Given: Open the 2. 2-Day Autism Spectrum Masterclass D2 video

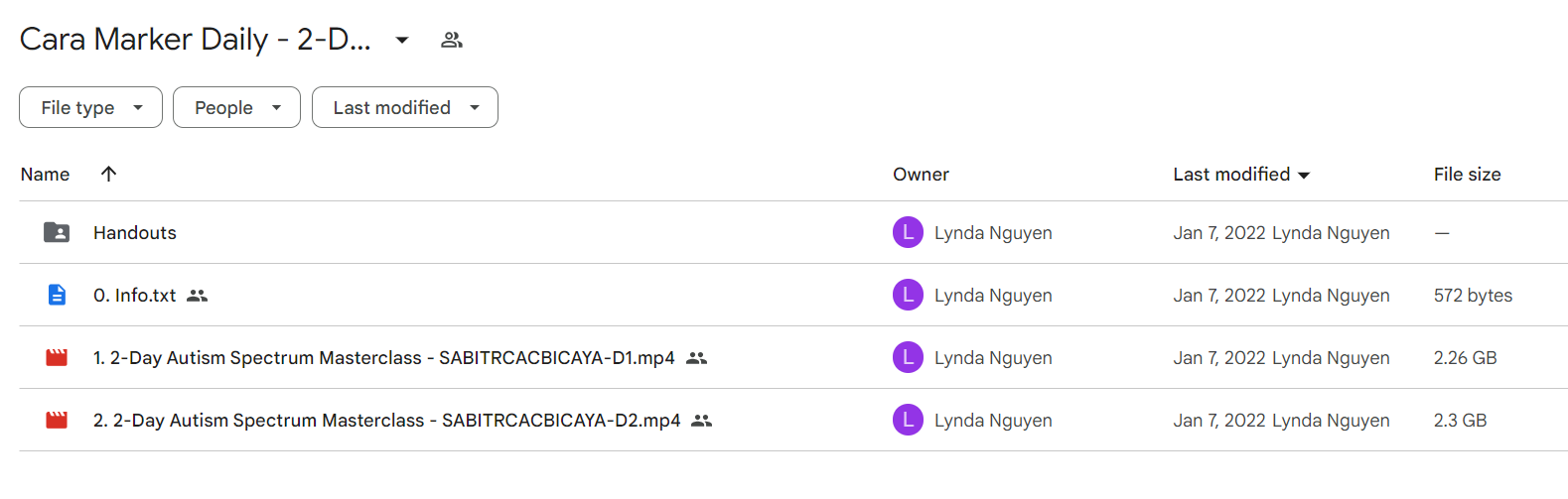Looking at the screenshot, I should [387, 420].
